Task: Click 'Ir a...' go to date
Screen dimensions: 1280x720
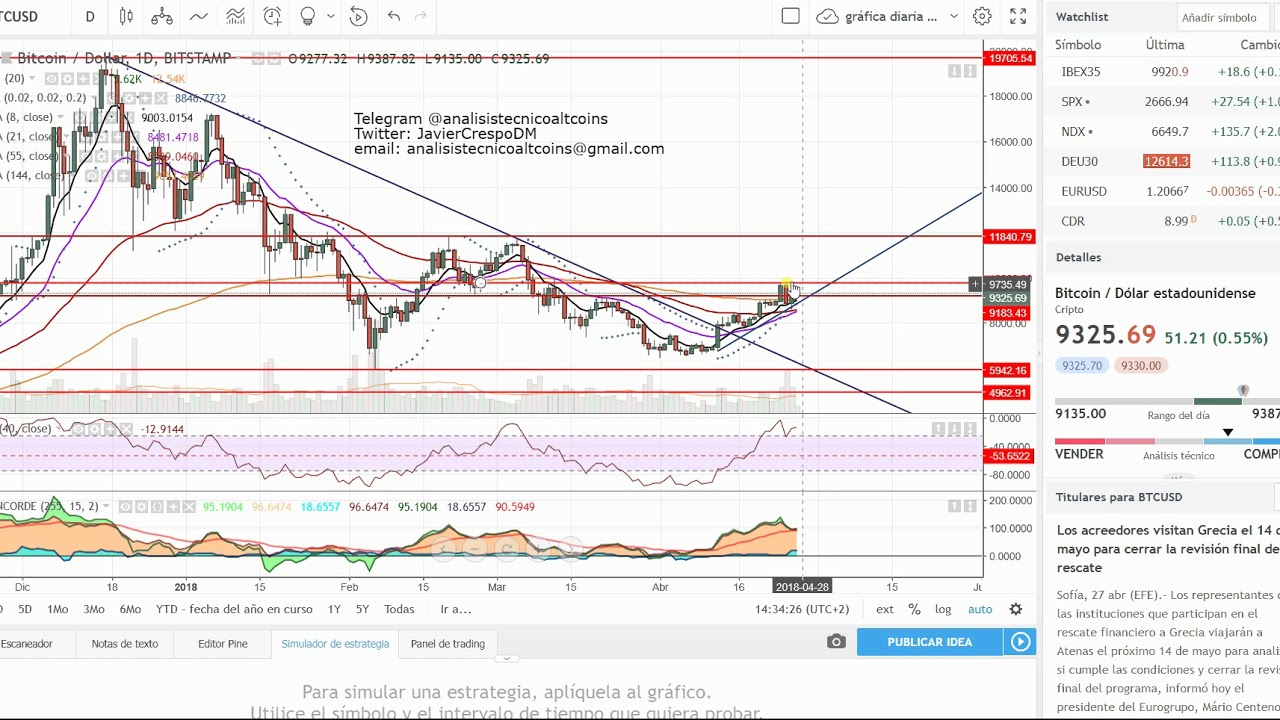Action: tap(455, 609)
